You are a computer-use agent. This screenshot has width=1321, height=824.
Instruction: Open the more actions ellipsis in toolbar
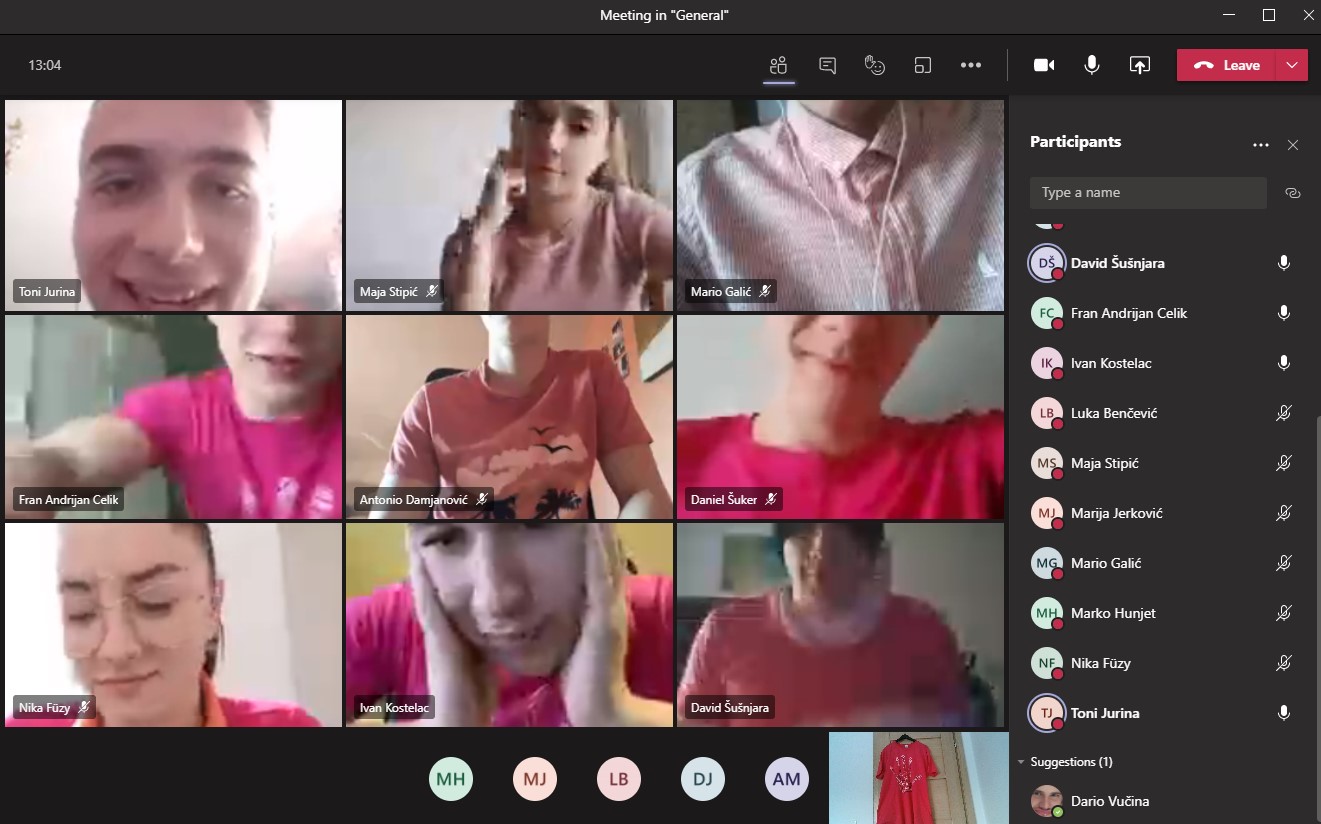(x=970, y=65)
